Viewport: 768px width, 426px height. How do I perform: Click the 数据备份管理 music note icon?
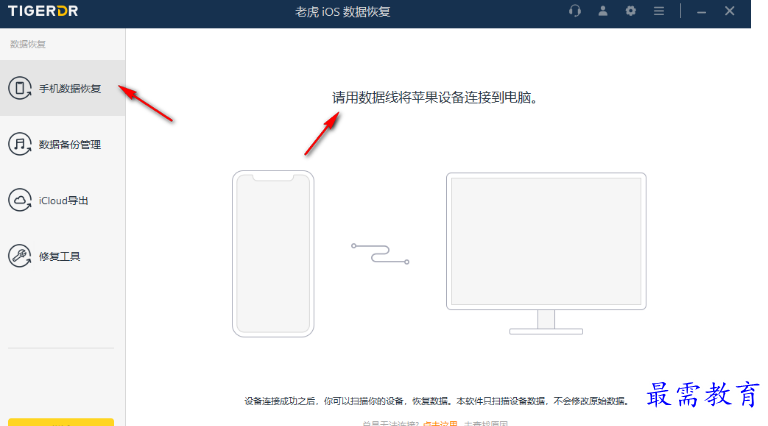click(x=20, y=144)
